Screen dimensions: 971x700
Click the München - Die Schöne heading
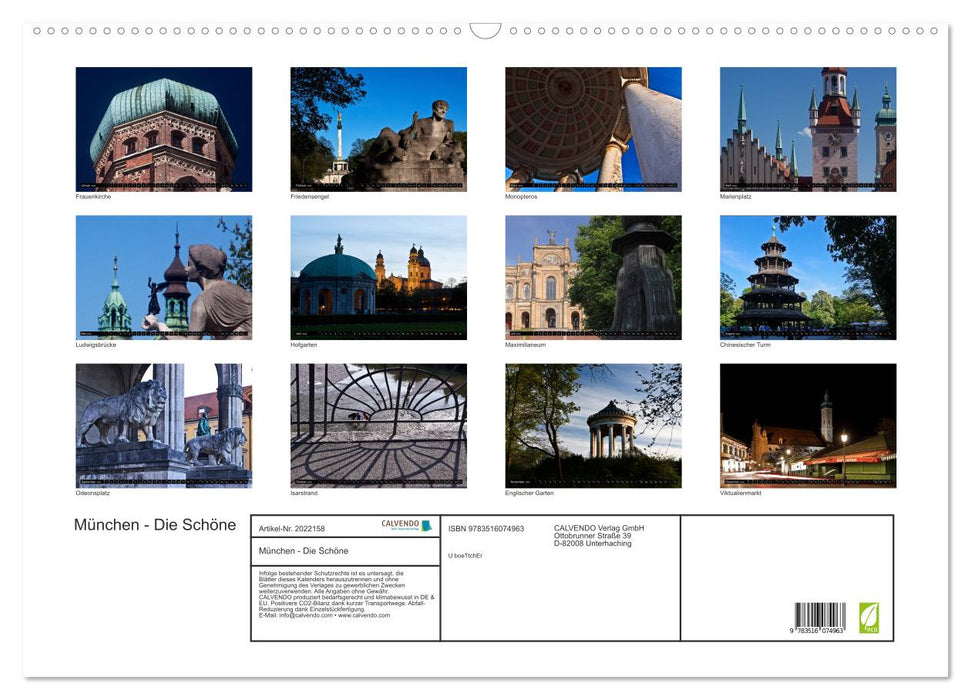154,525
